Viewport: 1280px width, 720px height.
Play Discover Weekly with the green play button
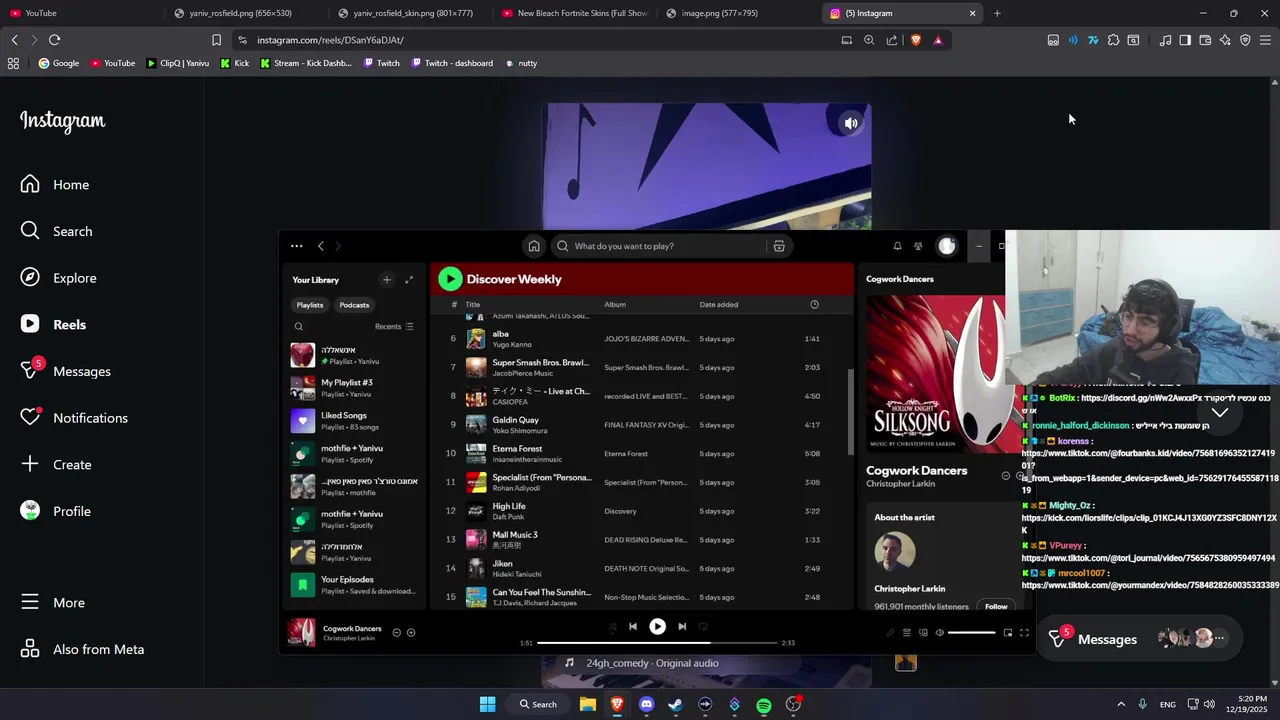pos(450,279)
